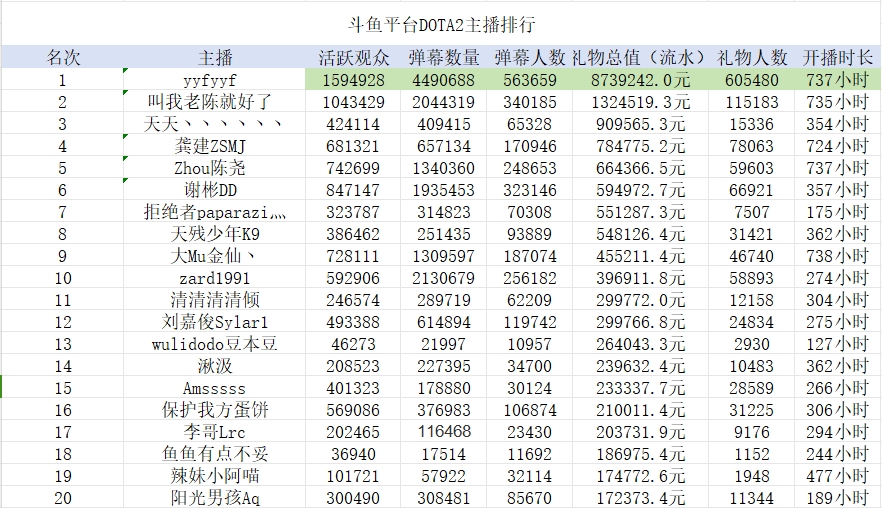
Task: Click the 礼物总值（流水） column header
Action: 640,57
